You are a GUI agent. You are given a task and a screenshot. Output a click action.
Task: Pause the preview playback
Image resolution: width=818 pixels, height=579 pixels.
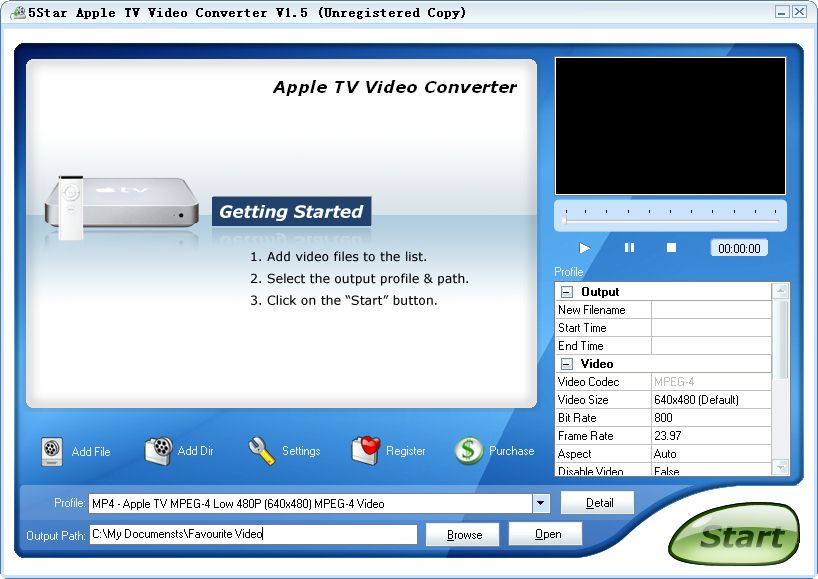click(629, 248)
